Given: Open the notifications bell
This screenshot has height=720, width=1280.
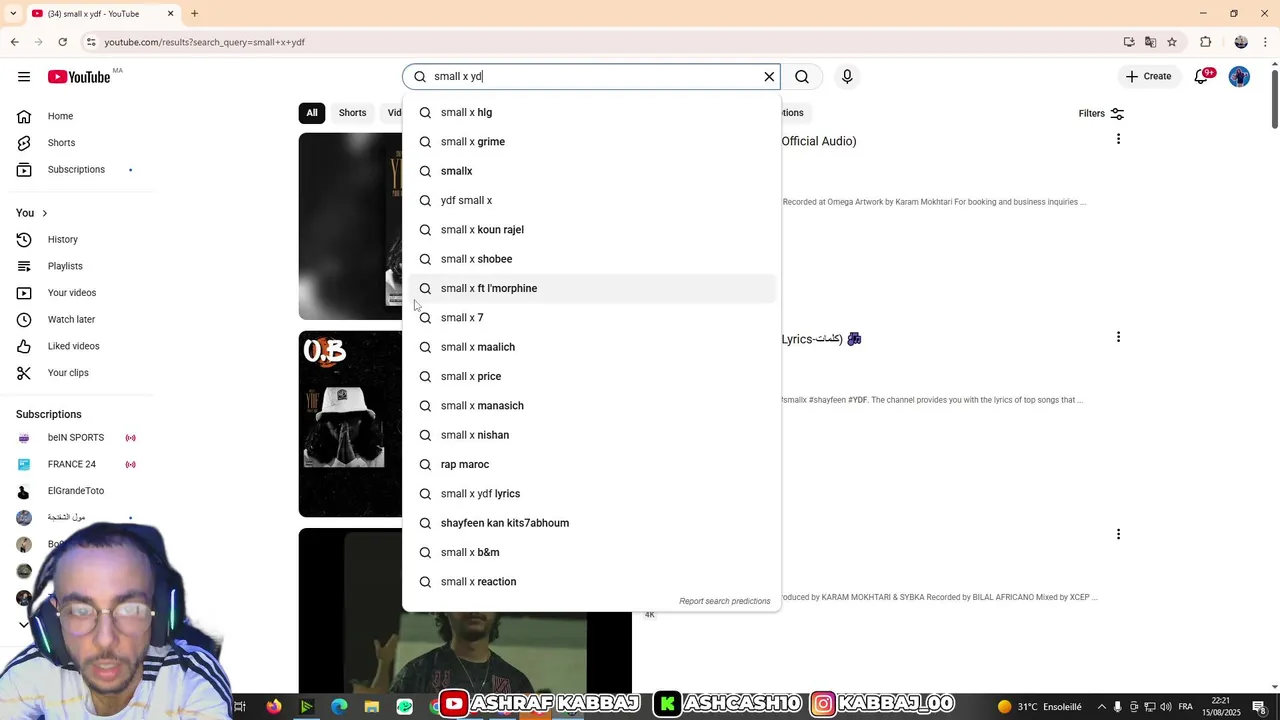Looking at the screenshot, I should tap(1201, 77).
